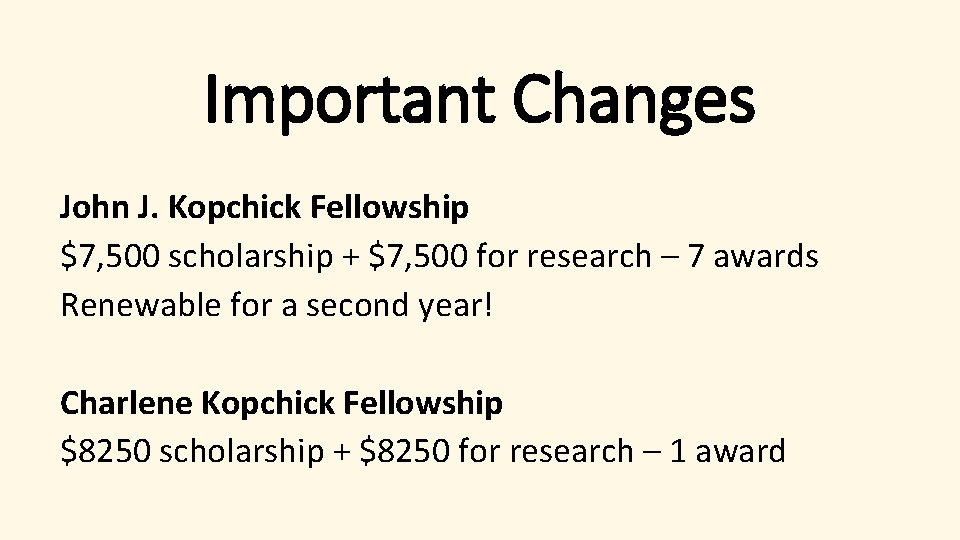
Task: Click the 1 award text
Action: click(727, 452)
